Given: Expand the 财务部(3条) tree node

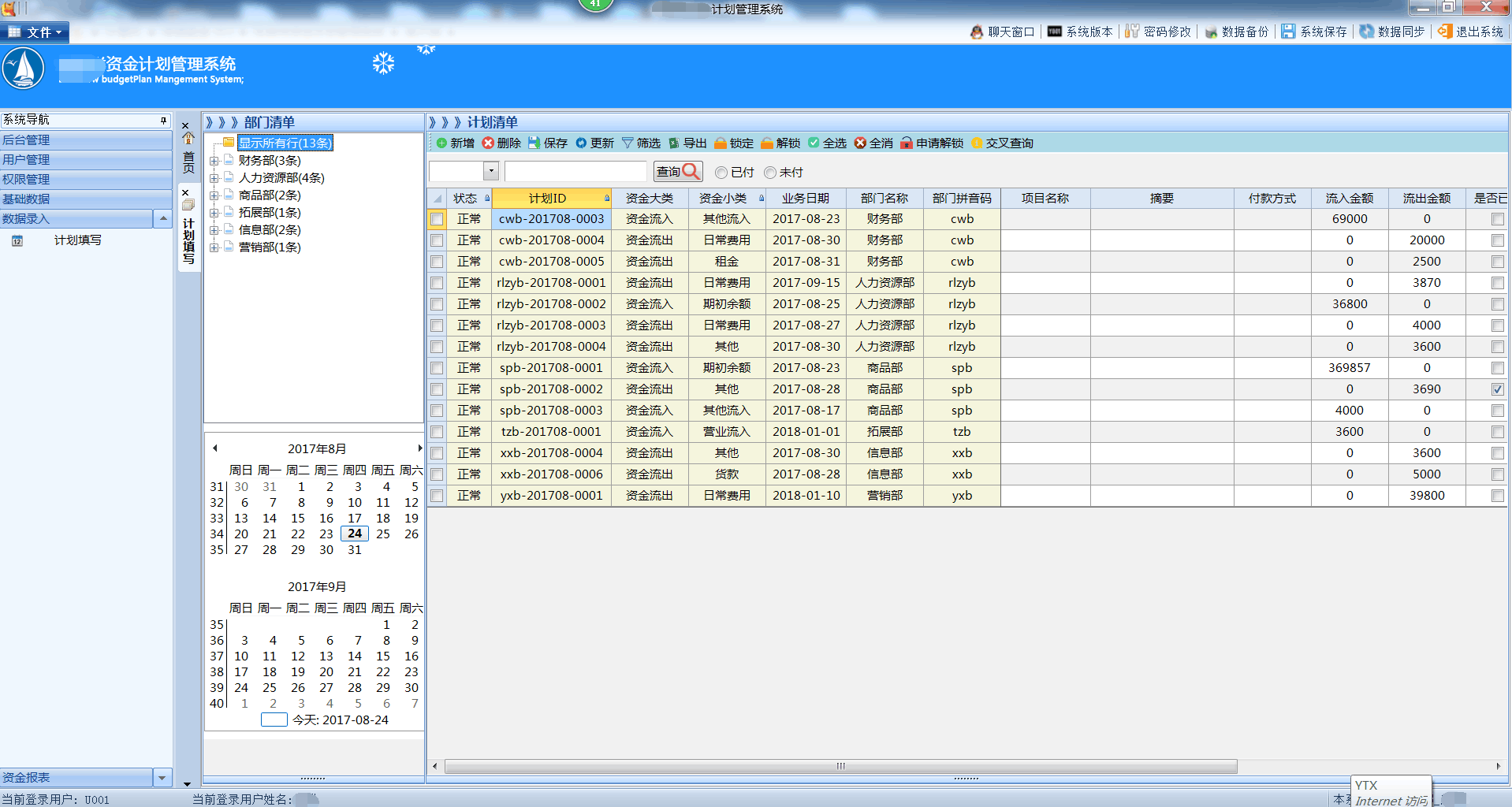Looking at the screenshot, I should [214, 161].
